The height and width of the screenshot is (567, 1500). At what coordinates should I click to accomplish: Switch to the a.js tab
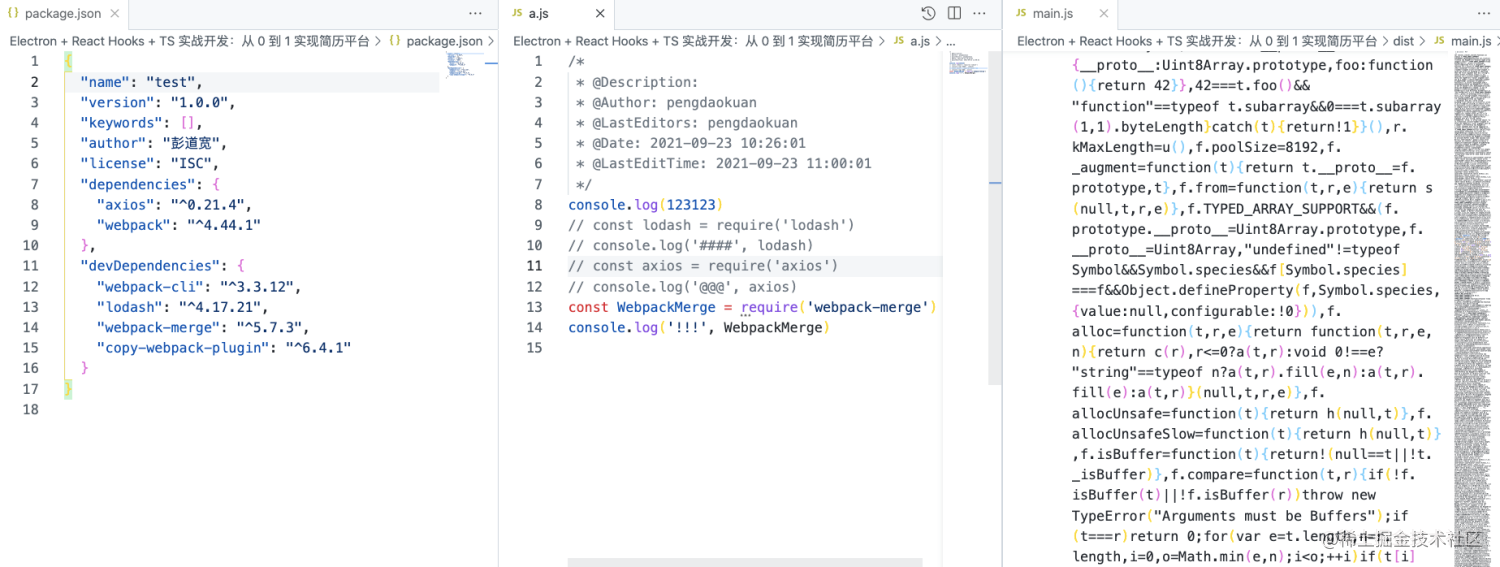tap(538, 14)
